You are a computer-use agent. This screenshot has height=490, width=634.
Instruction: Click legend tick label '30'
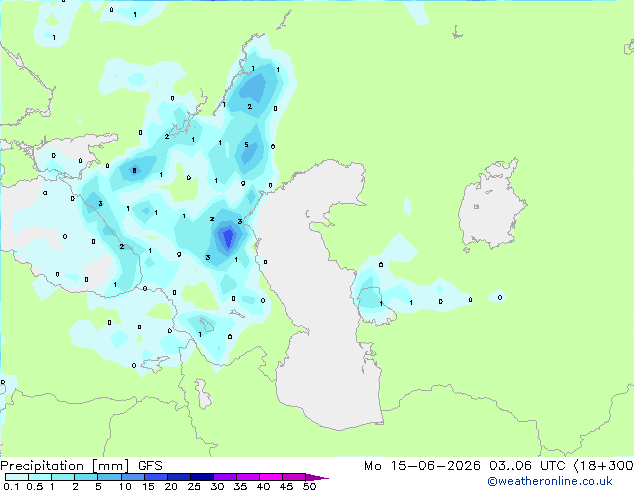[217, 486]
